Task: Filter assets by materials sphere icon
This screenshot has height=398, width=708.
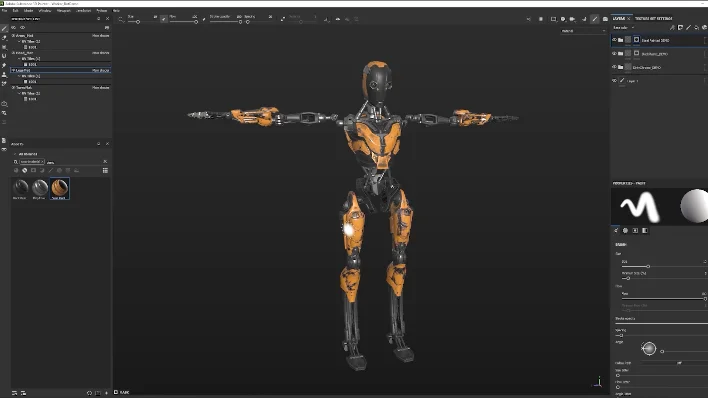Action: 16,170
